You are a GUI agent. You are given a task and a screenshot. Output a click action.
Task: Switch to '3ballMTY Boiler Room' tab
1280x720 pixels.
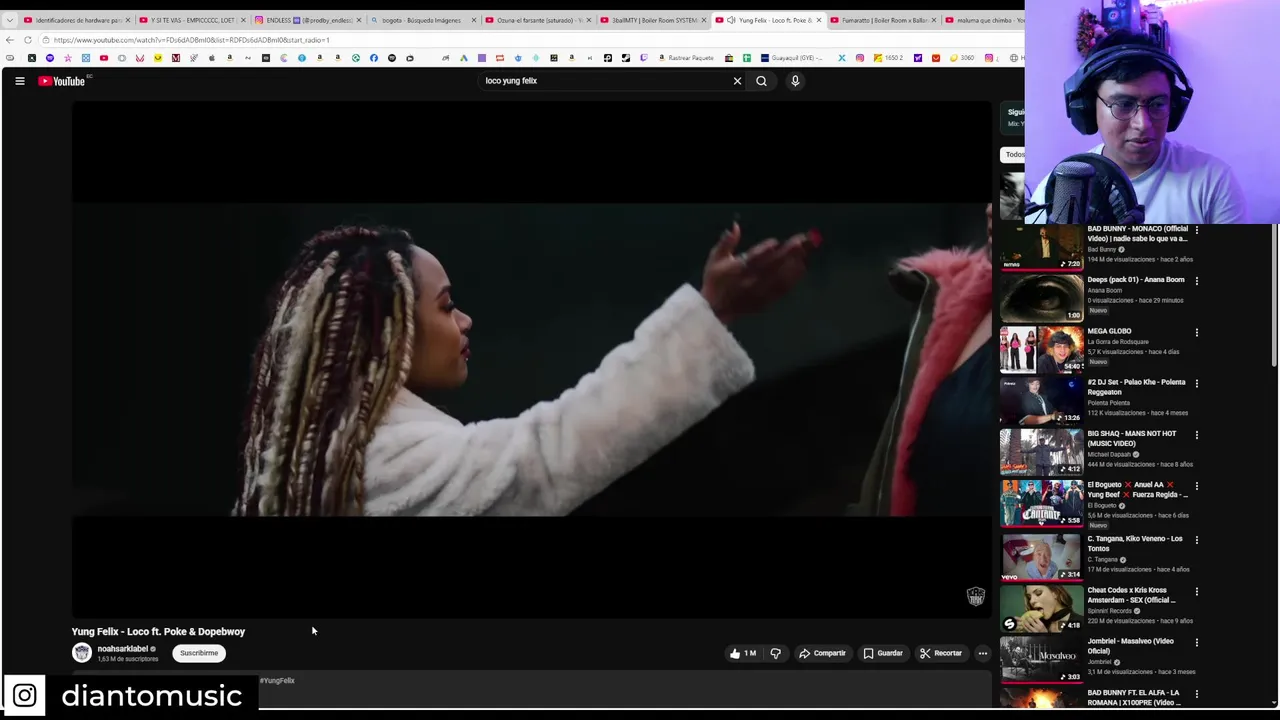coord(654,20)
